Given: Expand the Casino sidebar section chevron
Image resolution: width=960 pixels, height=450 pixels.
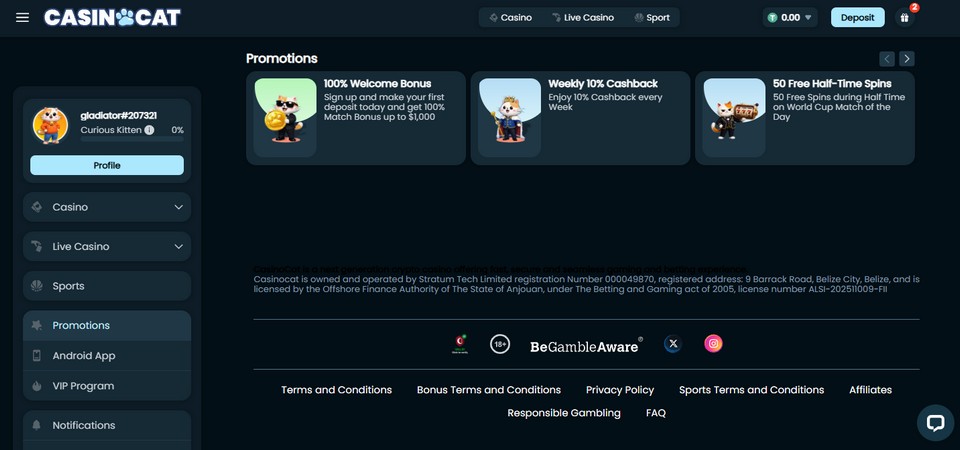Looking at the screenshot, I should tap(179, 207).
